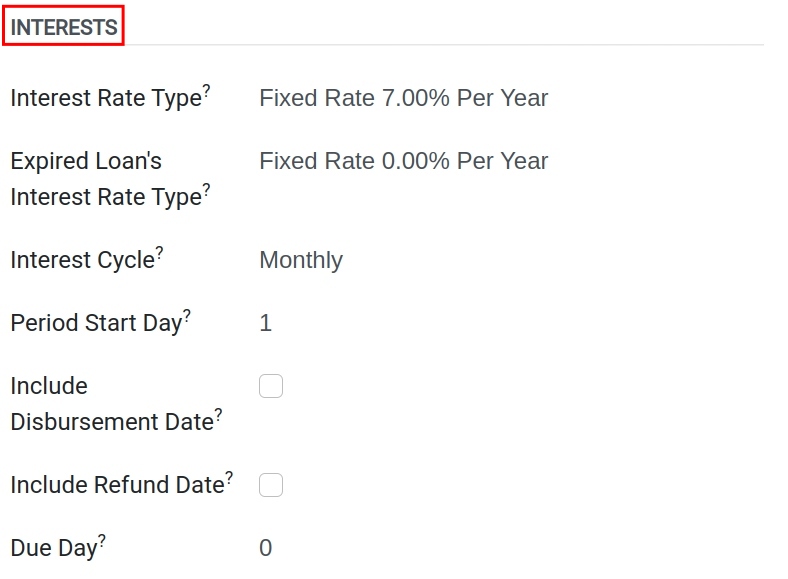The width and height of the screenshot is (788, 579).
Task: Click help mark next to Interest Cycle
Action: click(159, 252)
